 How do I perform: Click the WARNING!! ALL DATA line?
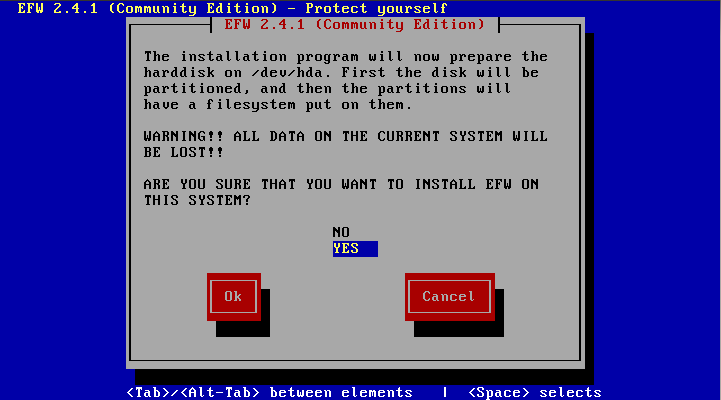tap(345, 137)
